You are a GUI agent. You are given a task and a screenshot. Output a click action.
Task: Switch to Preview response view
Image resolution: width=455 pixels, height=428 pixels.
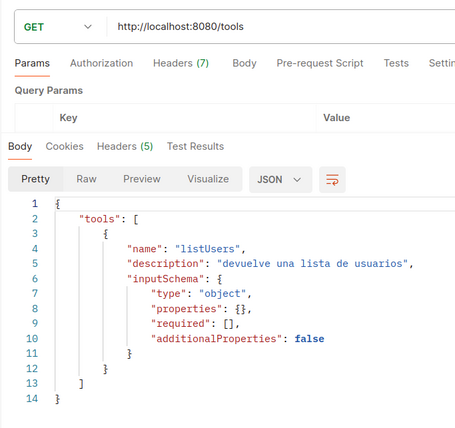click(142, 179)
